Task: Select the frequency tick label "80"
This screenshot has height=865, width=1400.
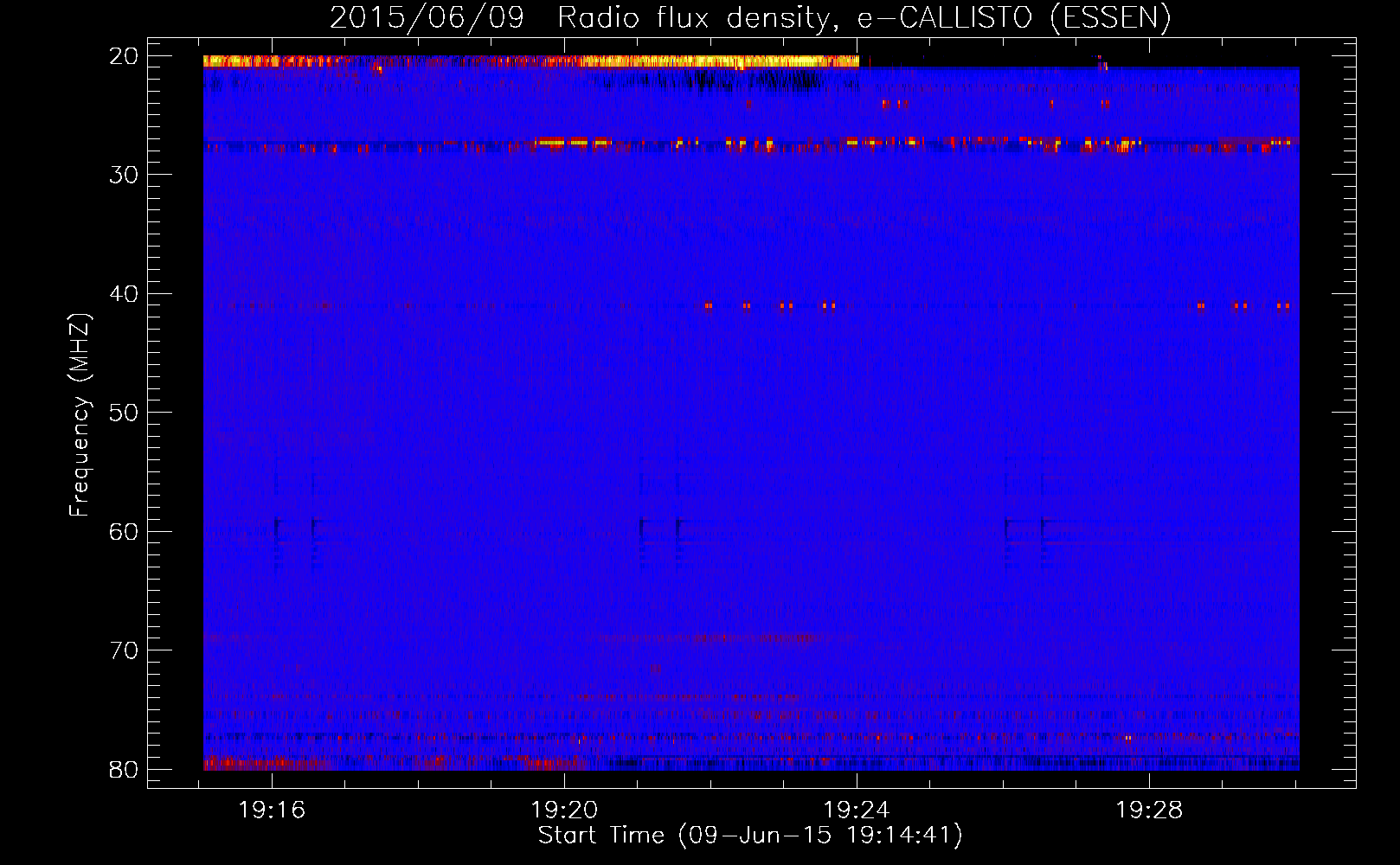Action: click(x=125, y=769)
